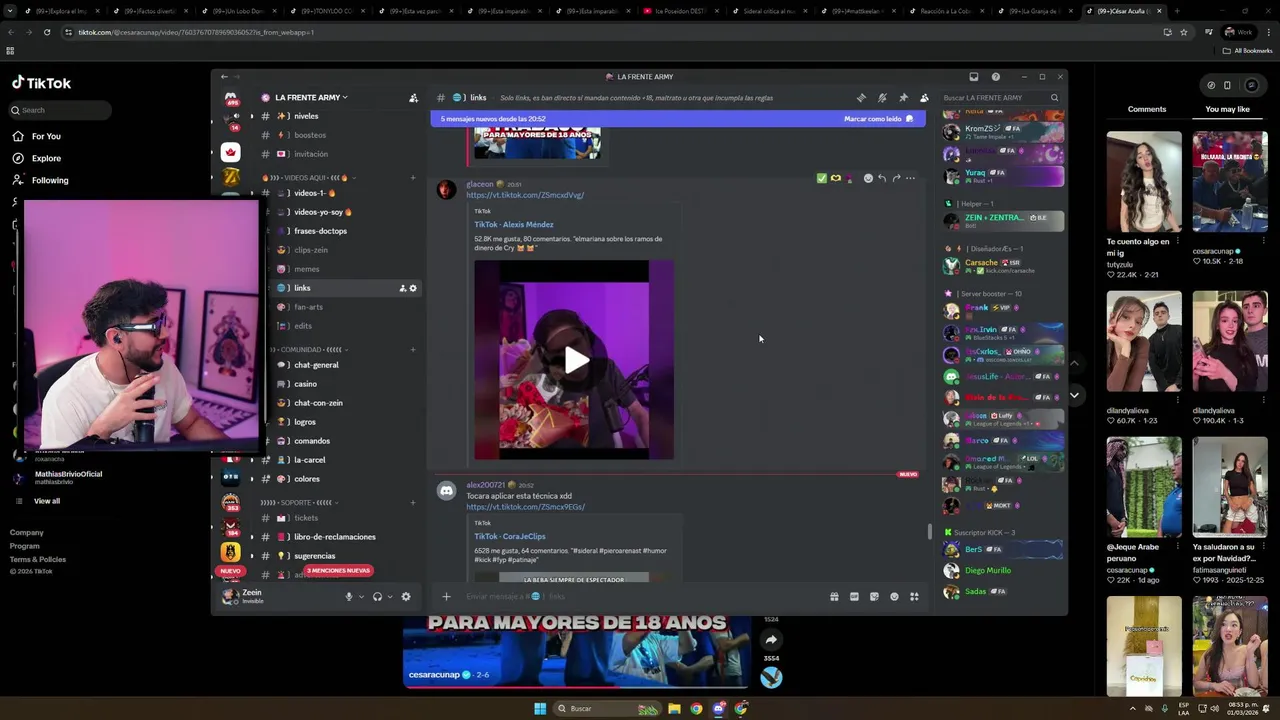
Task: Click the Windows Start button
Action: pos(540,709)
